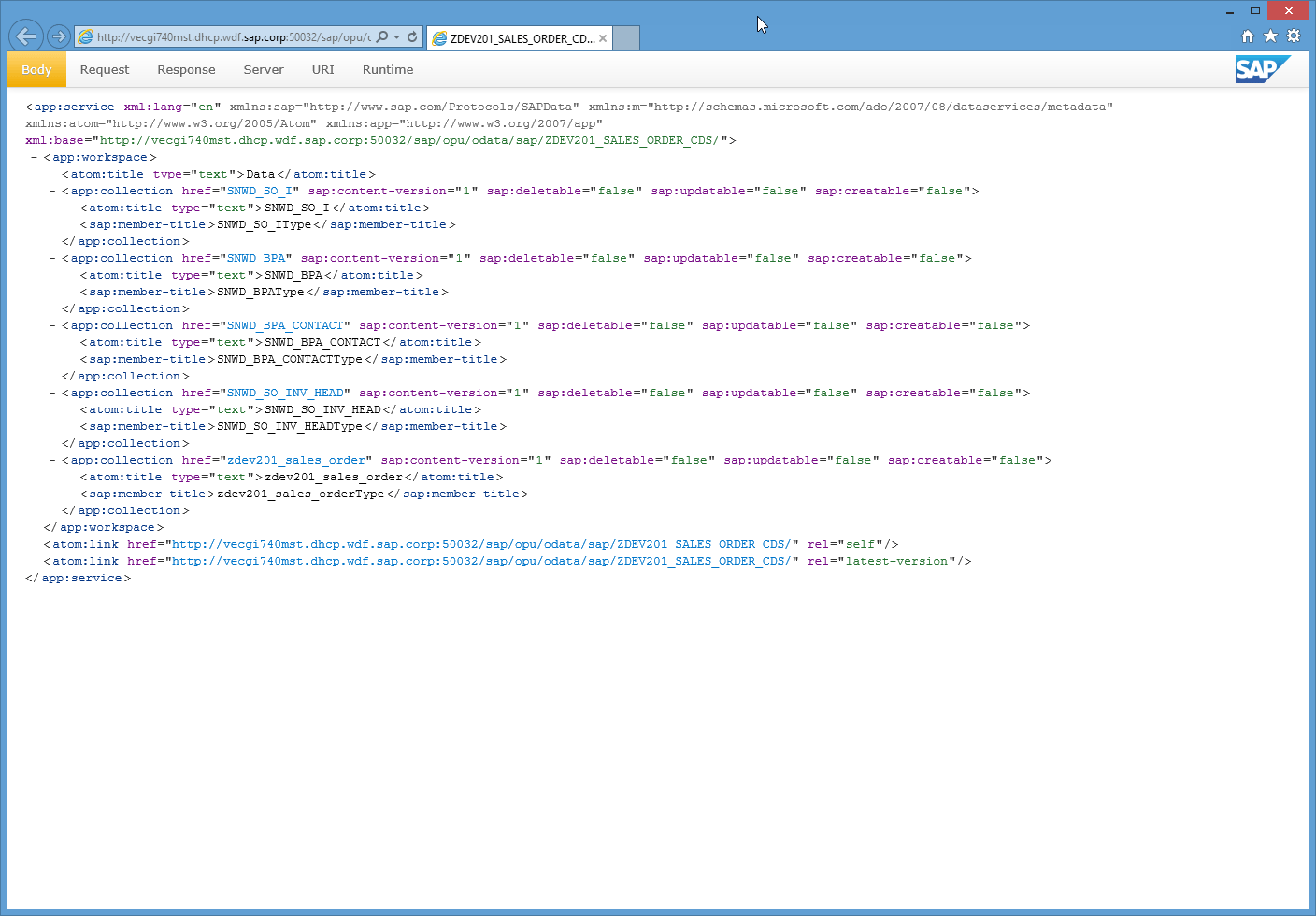1316x916 pixels.
Task: Click the SAP logo
Action: pyautogui.click(x=1262, y=69)
